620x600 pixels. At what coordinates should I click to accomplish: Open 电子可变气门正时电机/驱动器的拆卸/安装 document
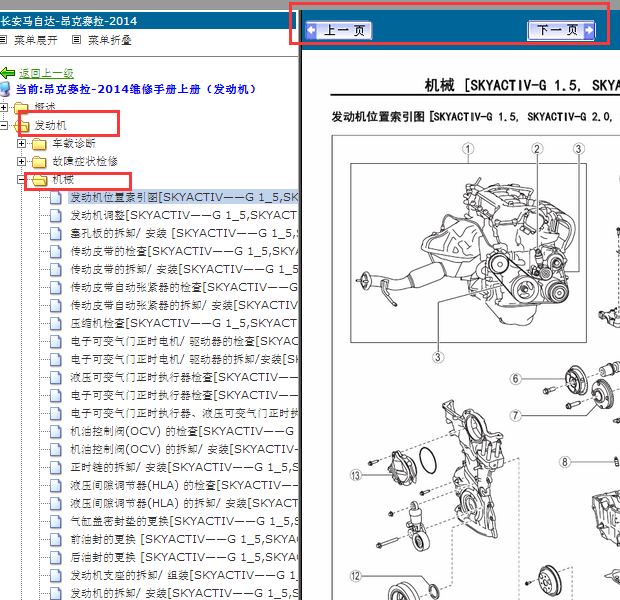click(184, 359)
